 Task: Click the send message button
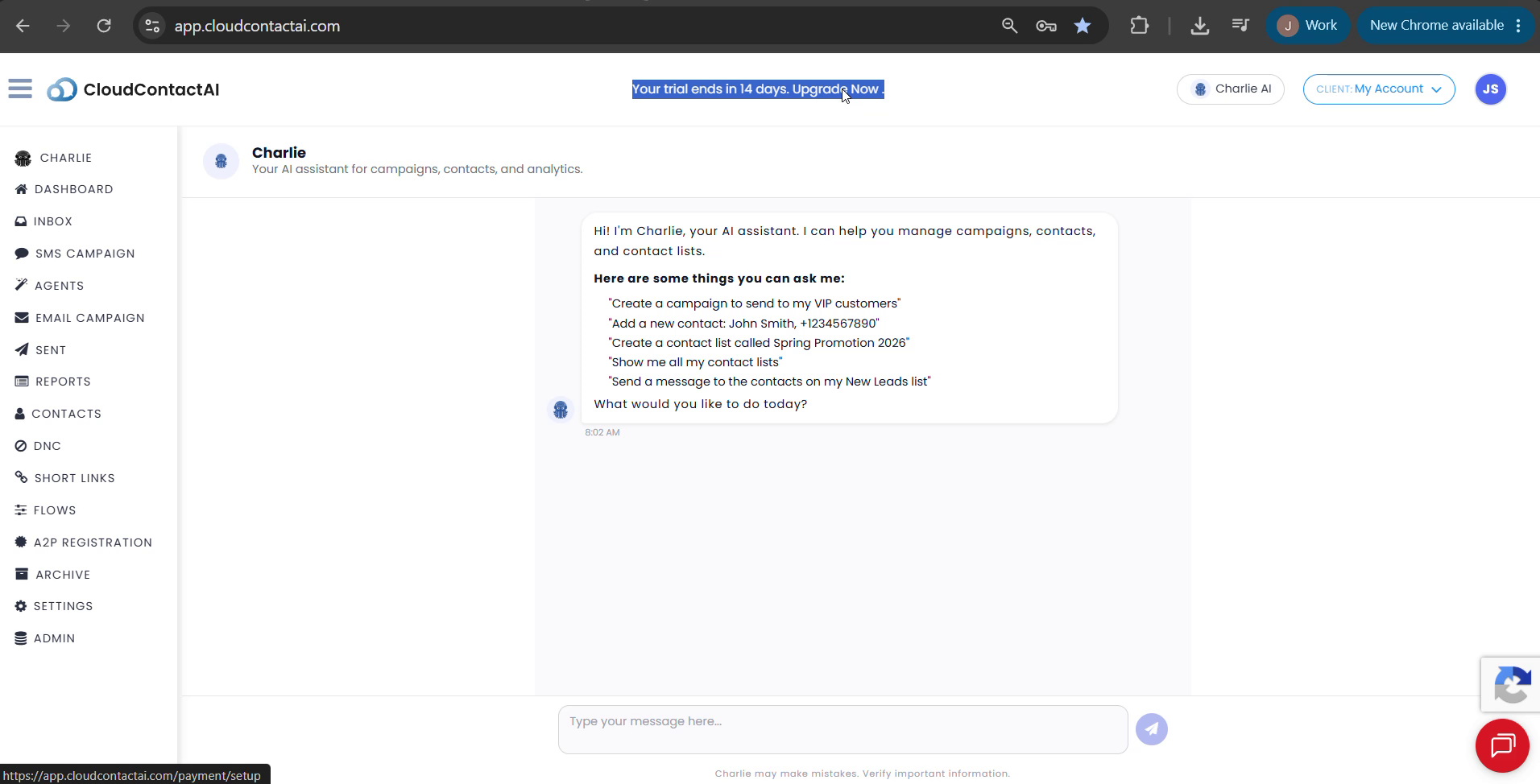[1152, 729]
